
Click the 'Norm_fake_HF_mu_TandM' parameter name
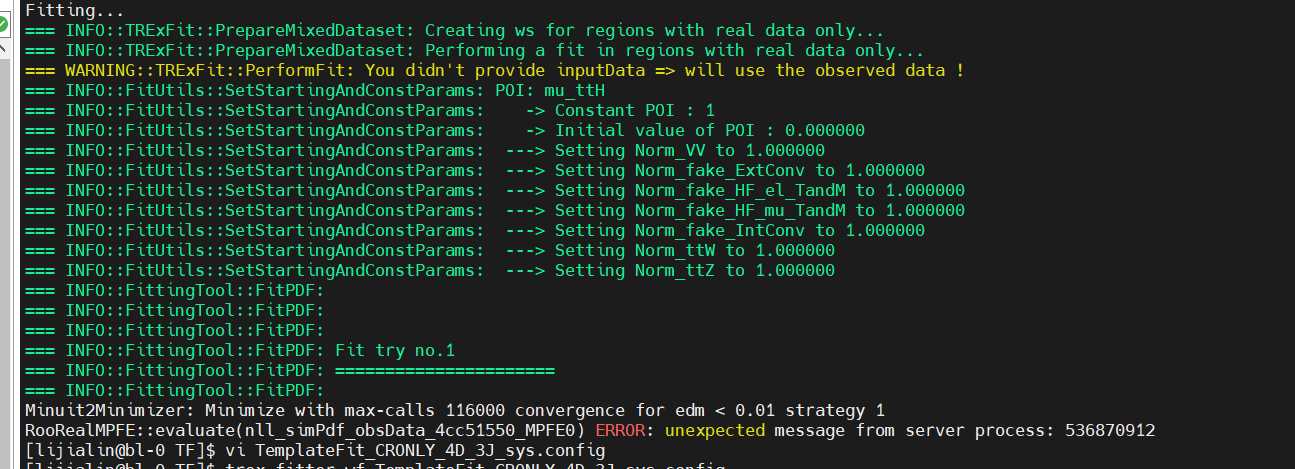739,210
